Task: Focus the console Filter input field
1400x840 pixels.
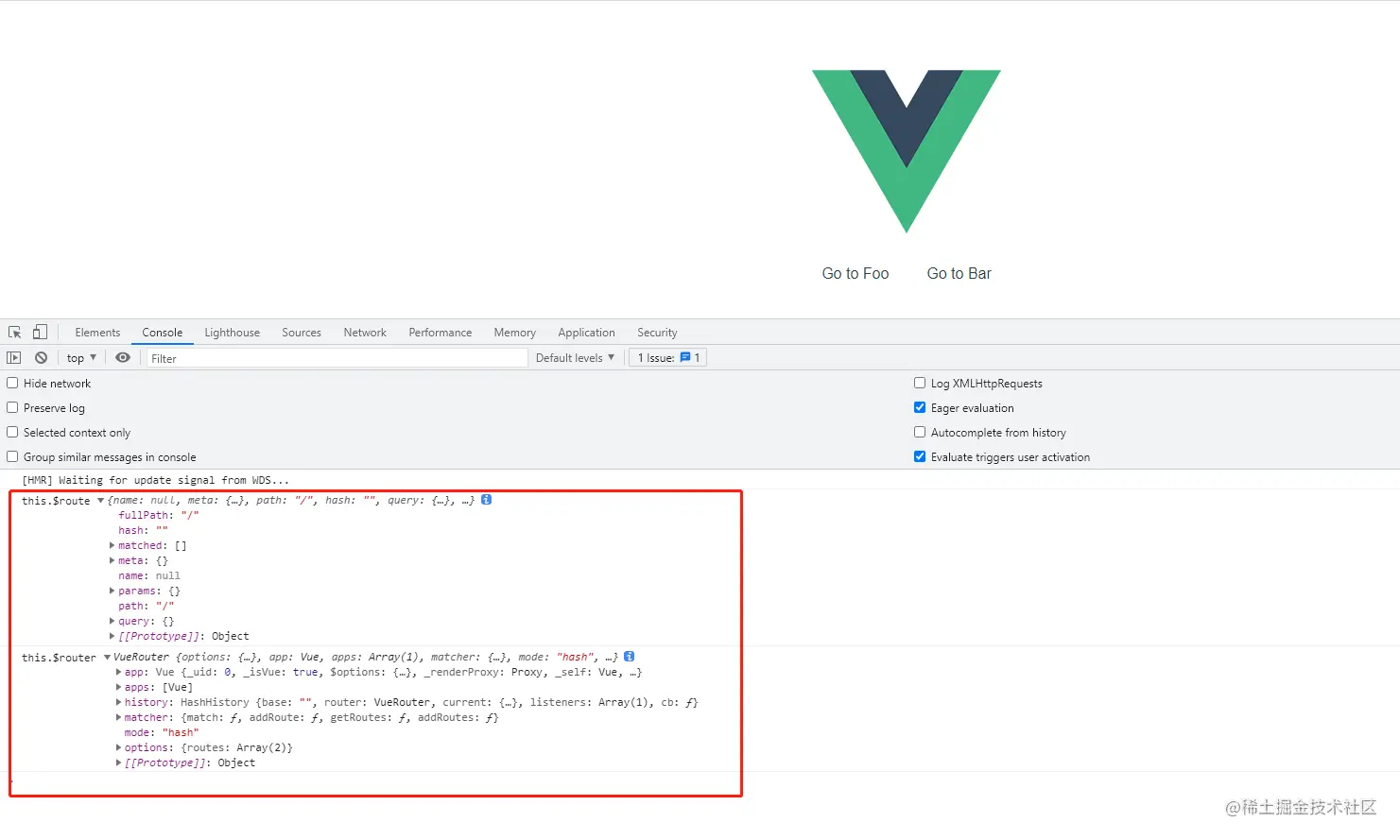Action: (x=337, y=358)
